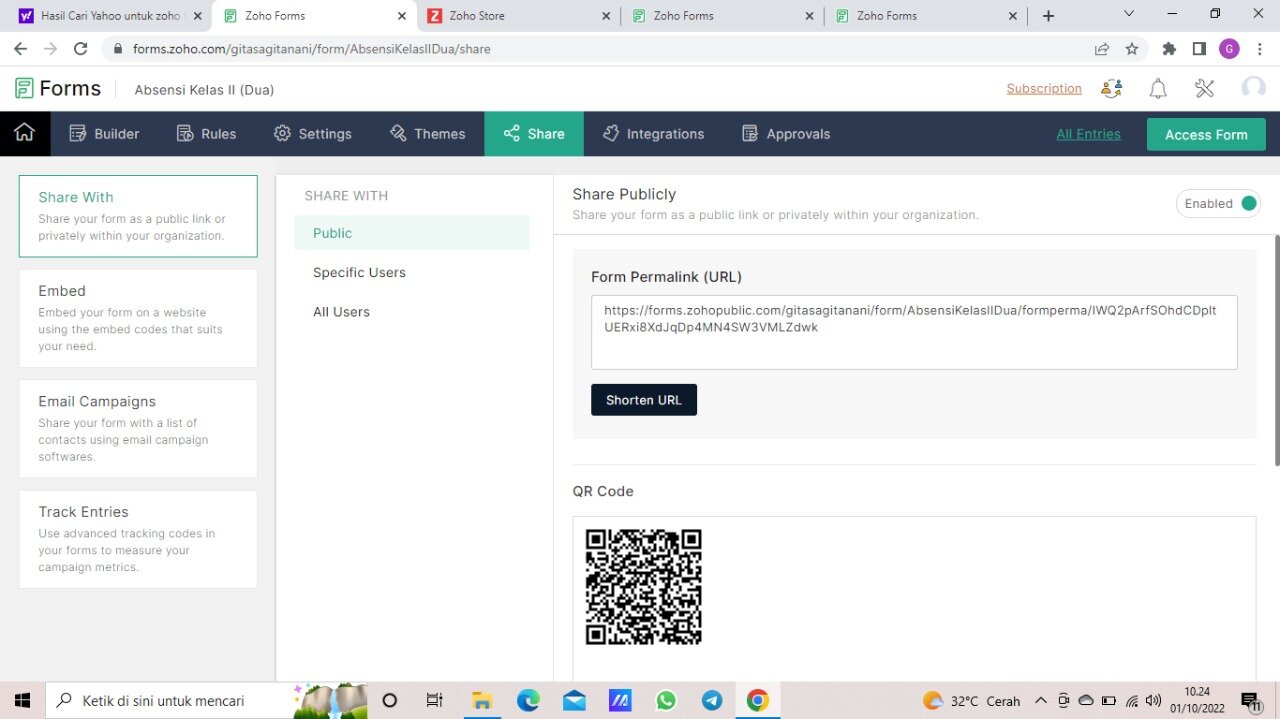
Task: Open the Share With sidebar card
Action: coord(138,216)
